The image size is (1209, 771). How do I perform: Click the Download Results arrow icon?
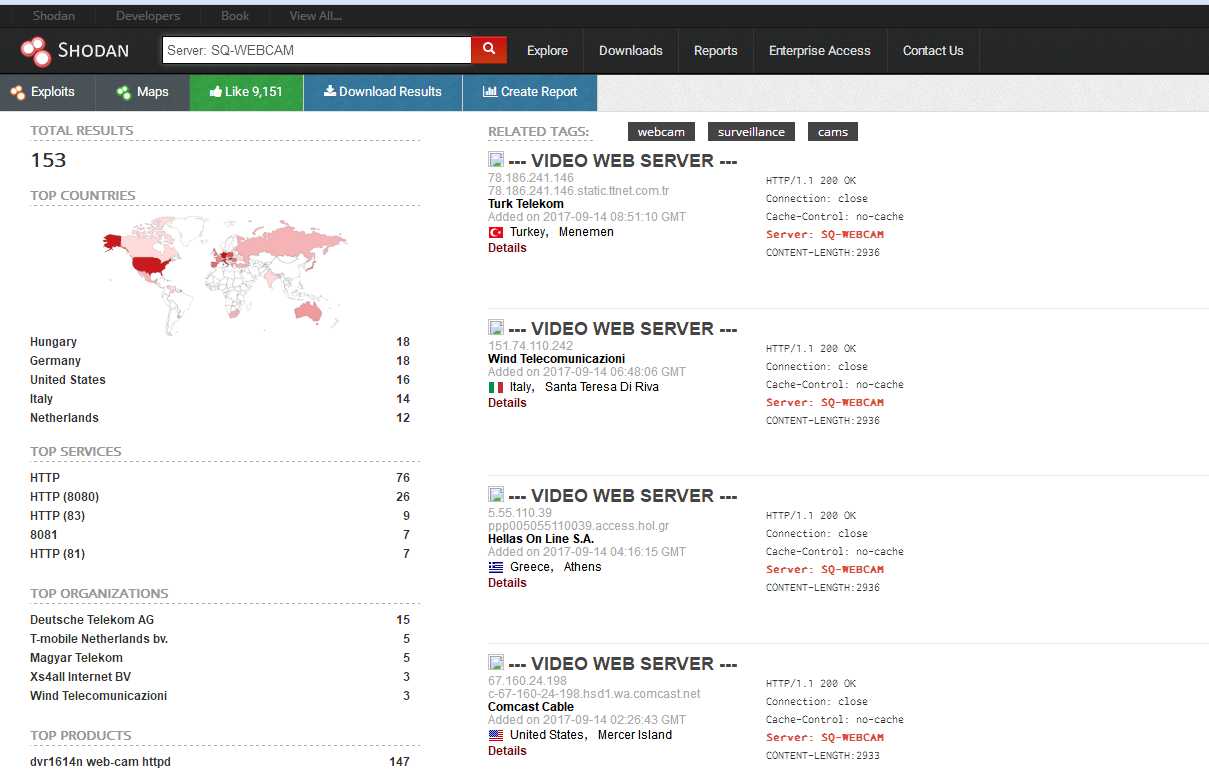330,92
